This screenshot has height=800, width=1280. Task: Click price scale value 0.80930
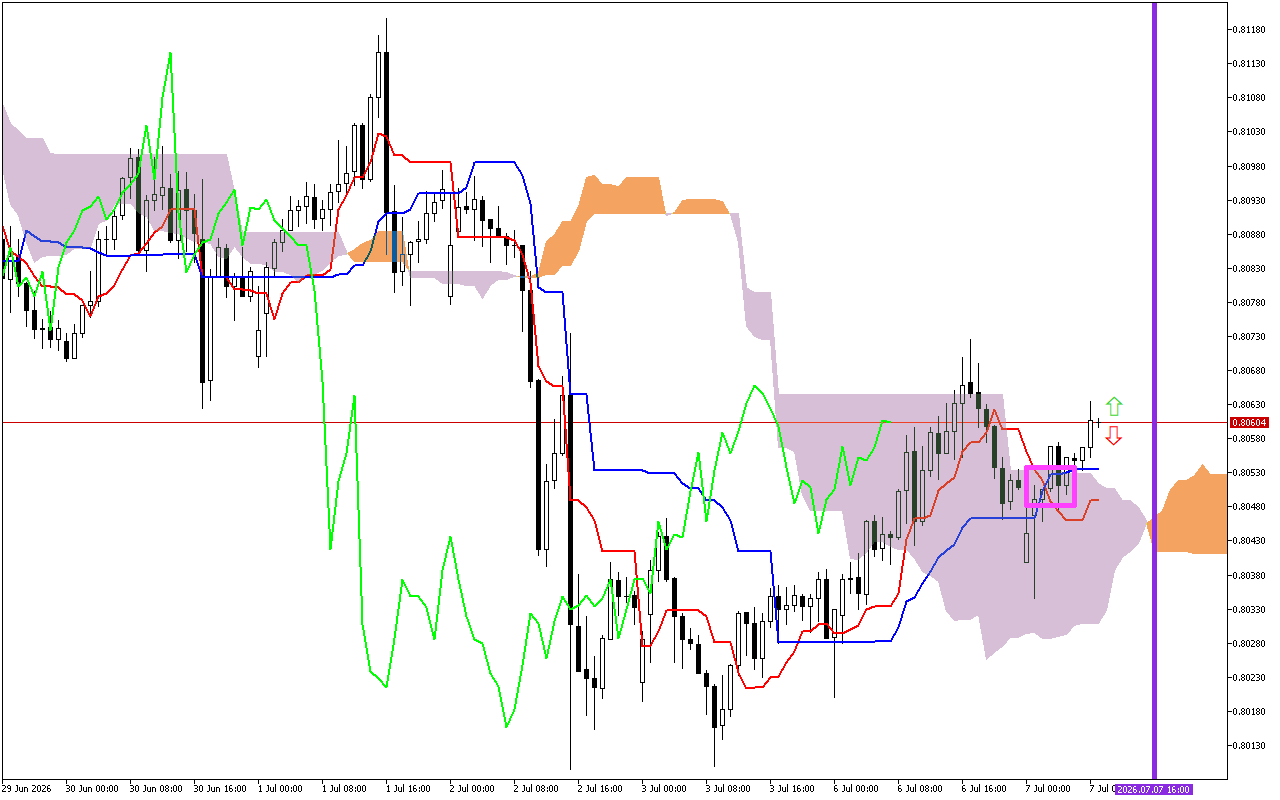[1250, 200]
